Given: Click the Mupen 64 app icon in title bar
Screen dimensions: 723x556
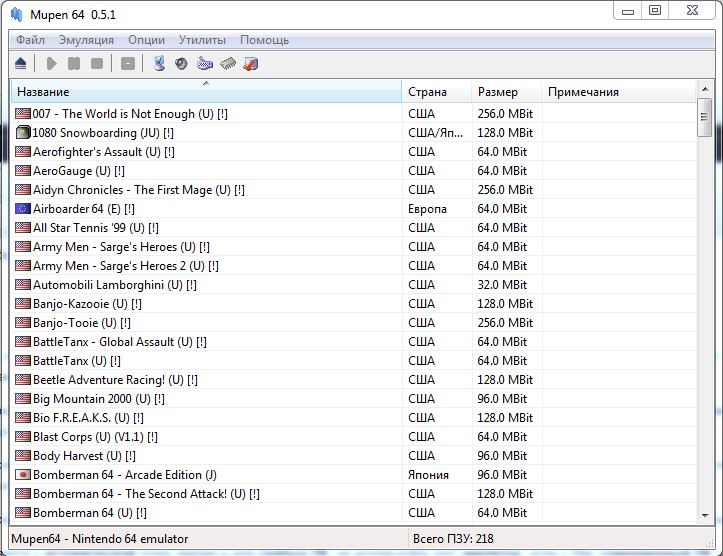Looking at the screenshot, I should (17, 15).
